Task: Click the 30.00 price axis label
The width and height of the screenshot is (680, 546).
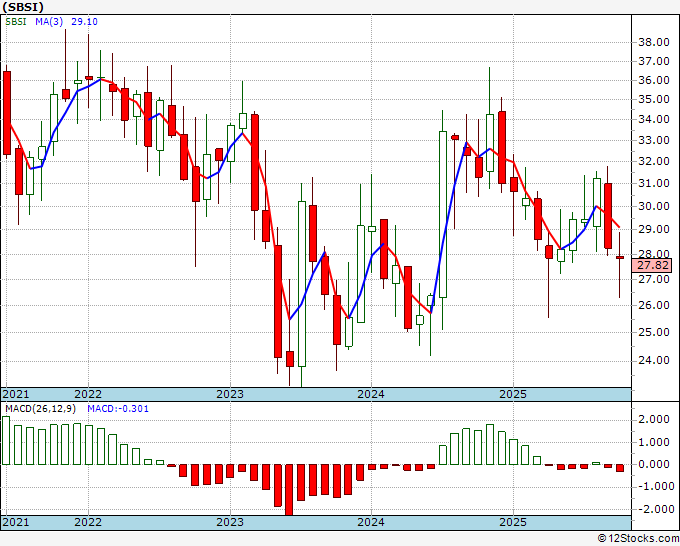Action: [x=653, y=206]
